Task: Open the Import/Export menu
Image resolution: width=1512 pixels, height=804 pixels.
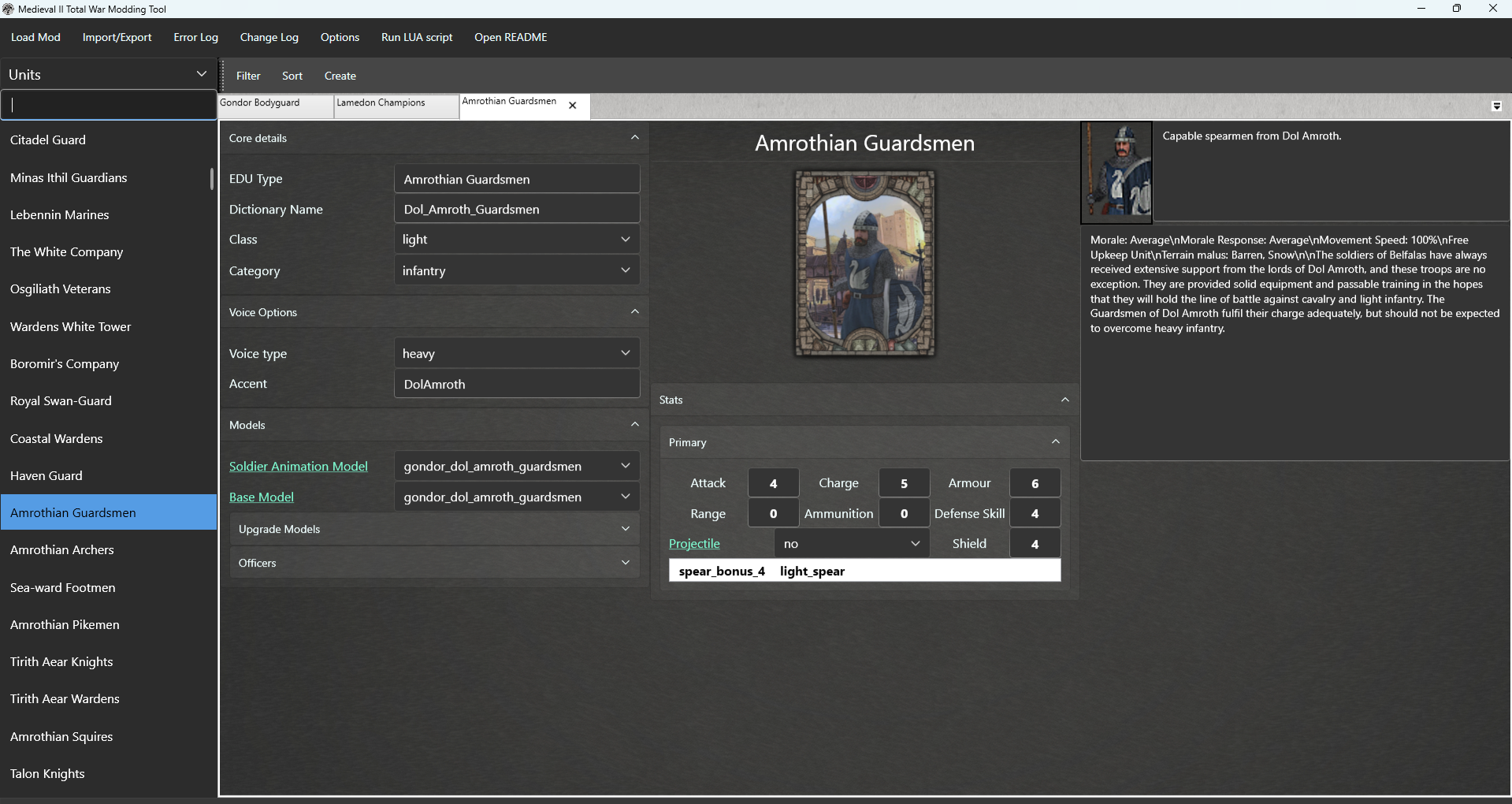Action: coord(117,37)
